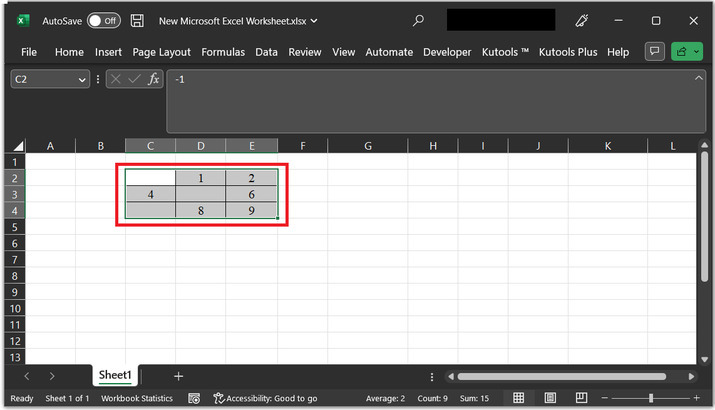This screenshot has width=715, height=410.
Task: Click the next sheet arrow
Action: 52,376
